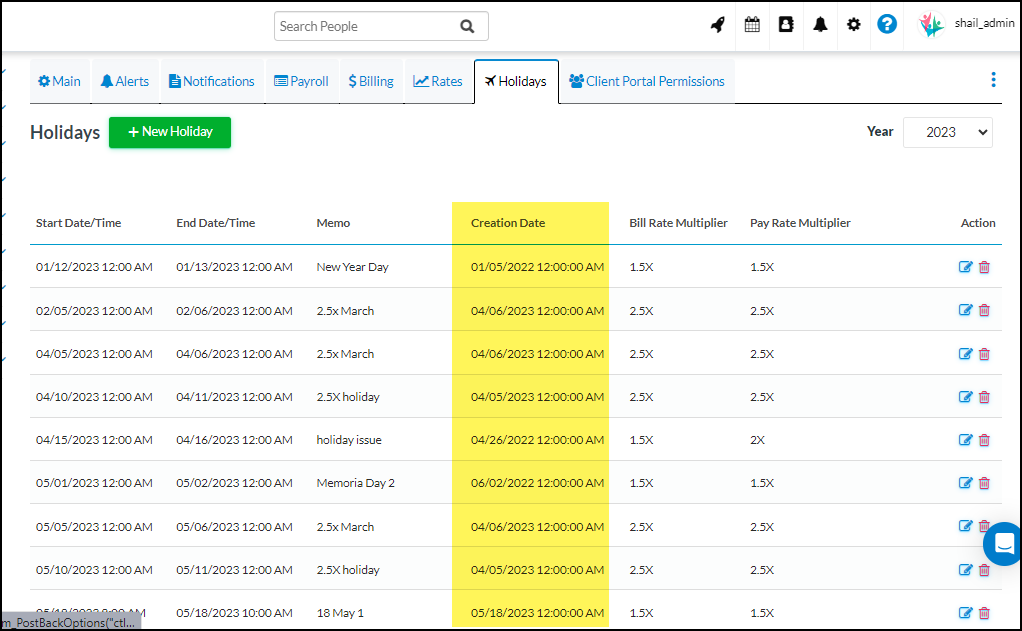The image size is (1022, 631).
Task: Edit the New Year Day holiday with the pencil icon
Action: click(965, 267)
